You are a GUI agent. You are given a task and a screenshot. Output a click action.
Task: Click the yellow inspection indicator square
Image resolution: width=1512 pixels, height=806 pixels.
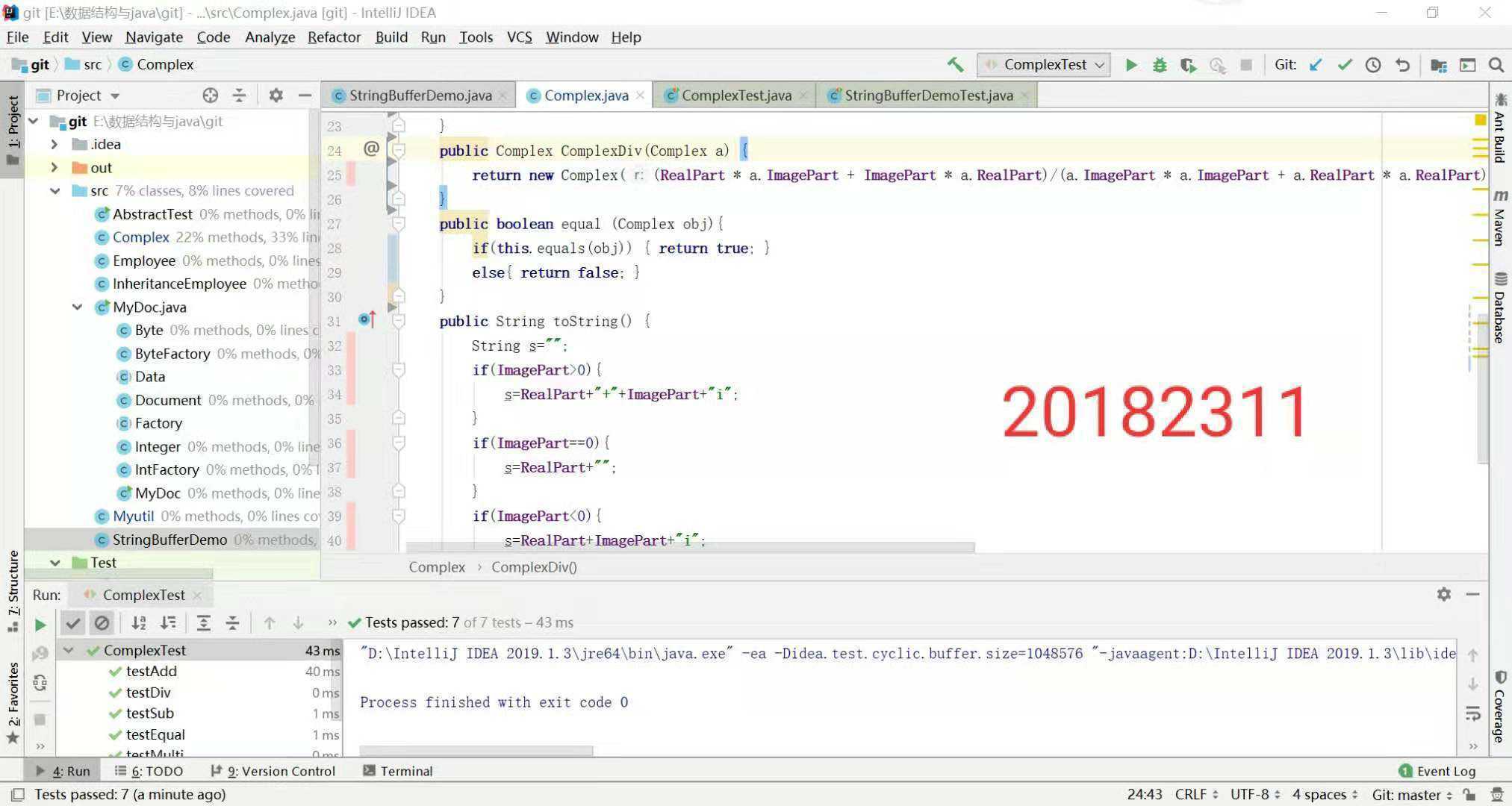1481,120
